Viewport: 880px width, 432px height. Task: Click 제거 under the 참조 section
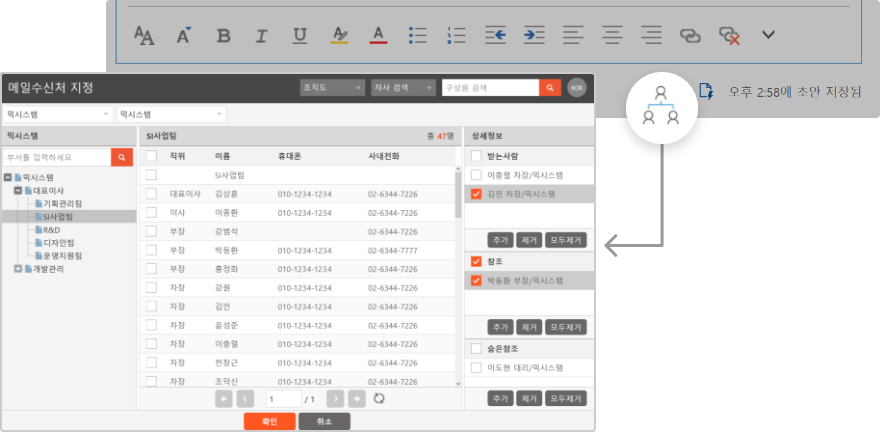(529, 327)
